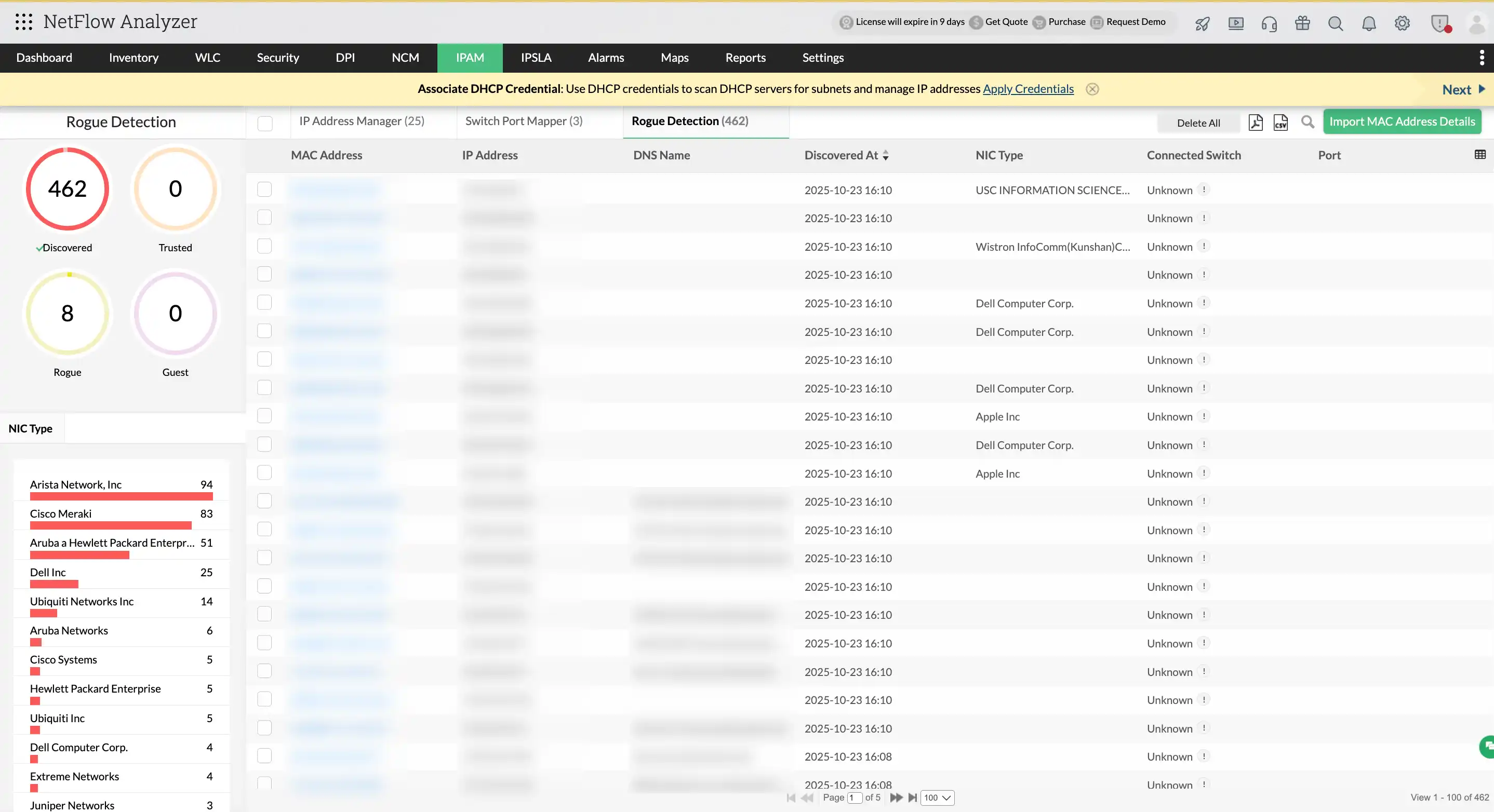Click the Arista Network red bar

[121, 496]
